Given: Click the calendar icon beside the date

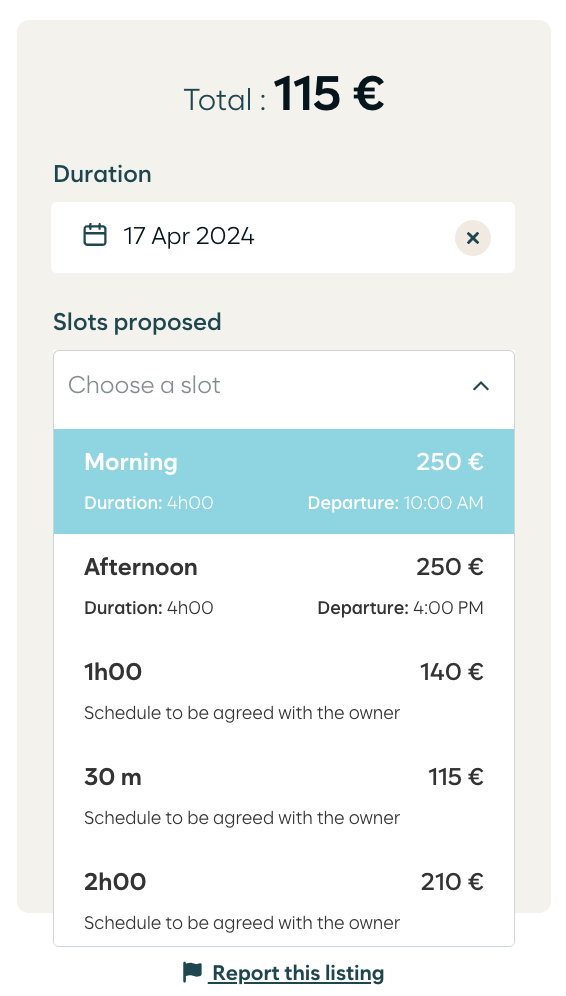Looking at the screenshot, I should [95, 234].
